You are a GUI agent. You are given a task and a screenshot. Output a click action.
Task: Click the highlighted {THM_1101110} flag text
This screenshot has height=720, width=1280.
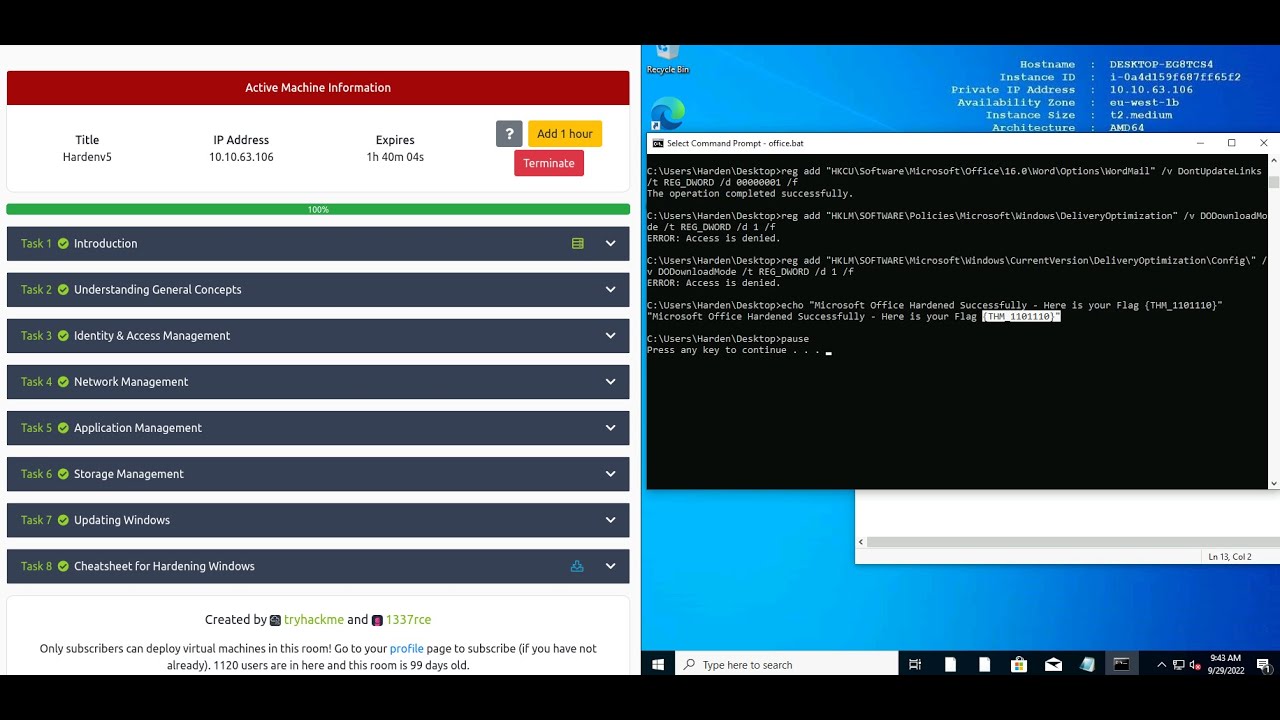click(x=1020, y=316)
